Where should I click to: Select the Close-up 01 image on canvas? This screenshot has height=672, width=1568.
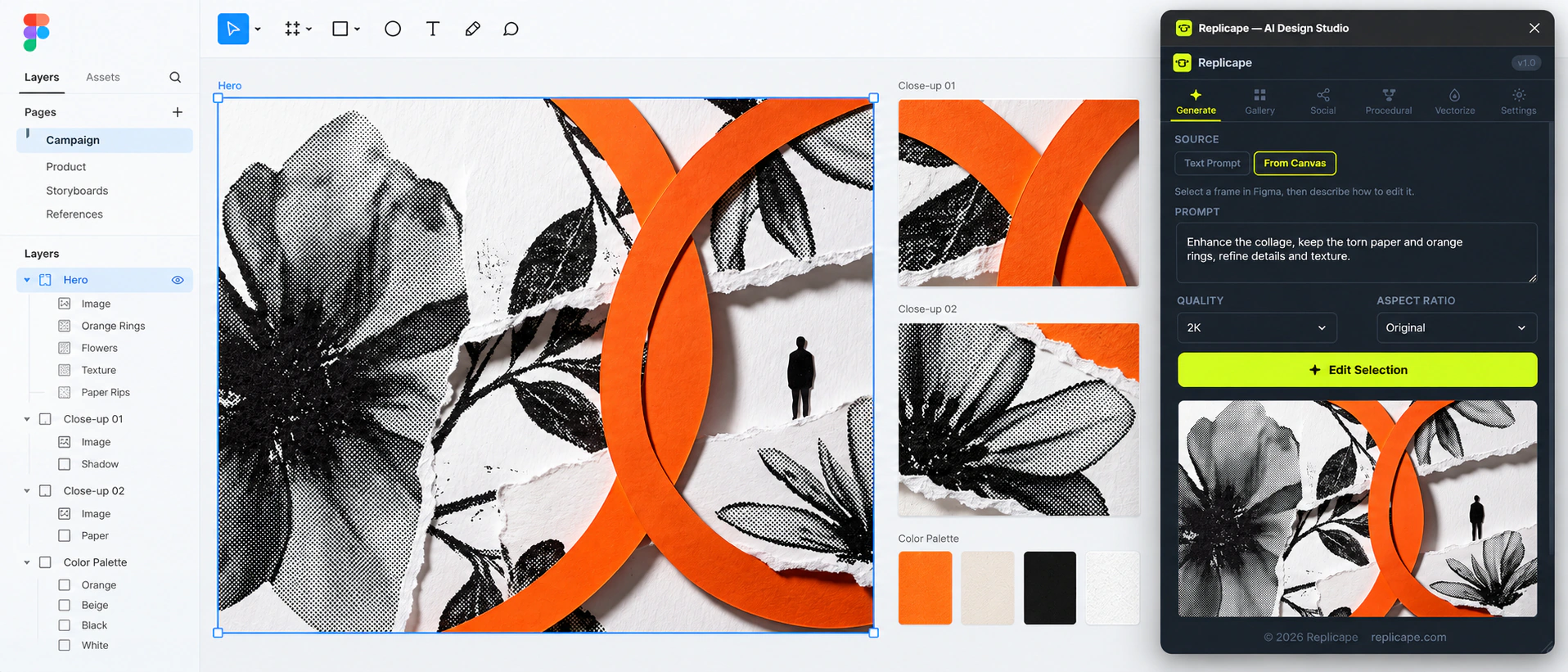point(1019,193)
